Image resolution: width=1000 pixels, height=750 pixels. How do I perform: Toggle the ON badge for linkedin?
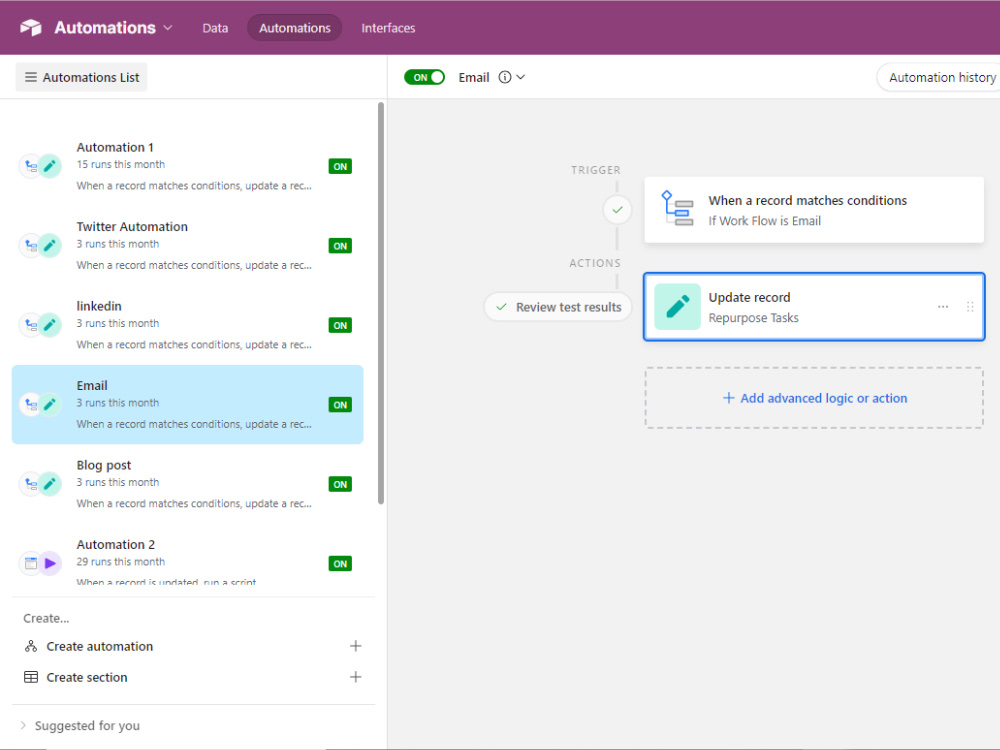(340, 325)
